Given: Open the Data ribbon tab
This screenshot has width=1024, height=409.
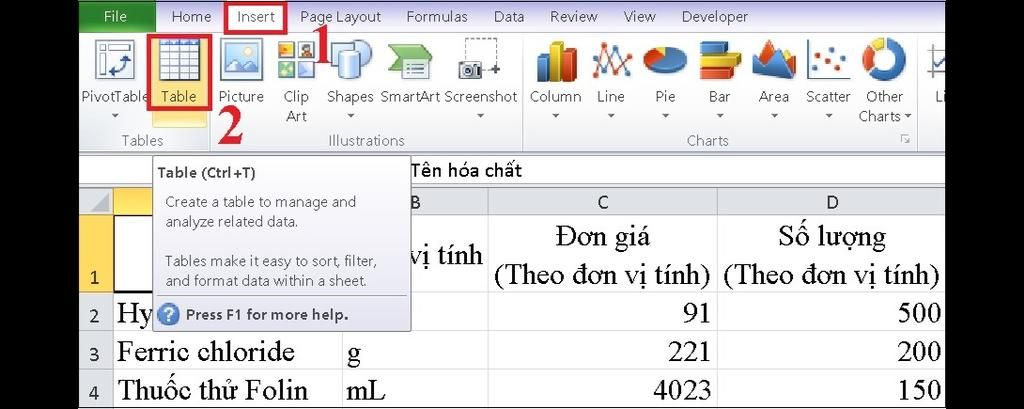Looking at the screenshot, I should (509, 17).
